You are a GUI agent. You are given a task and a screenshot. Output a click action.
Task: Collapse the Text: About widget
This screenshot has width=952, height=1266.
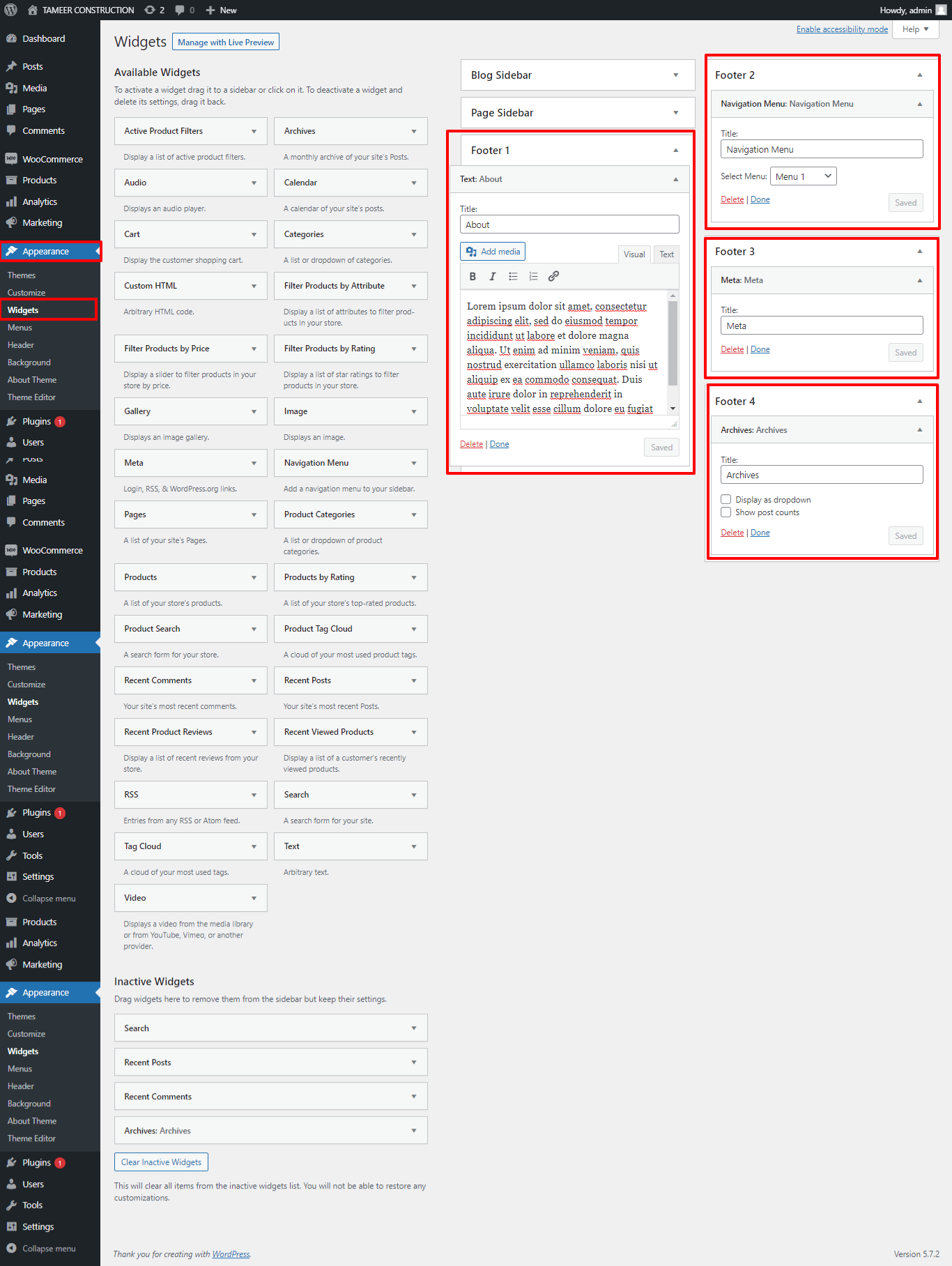coord(675,179)
